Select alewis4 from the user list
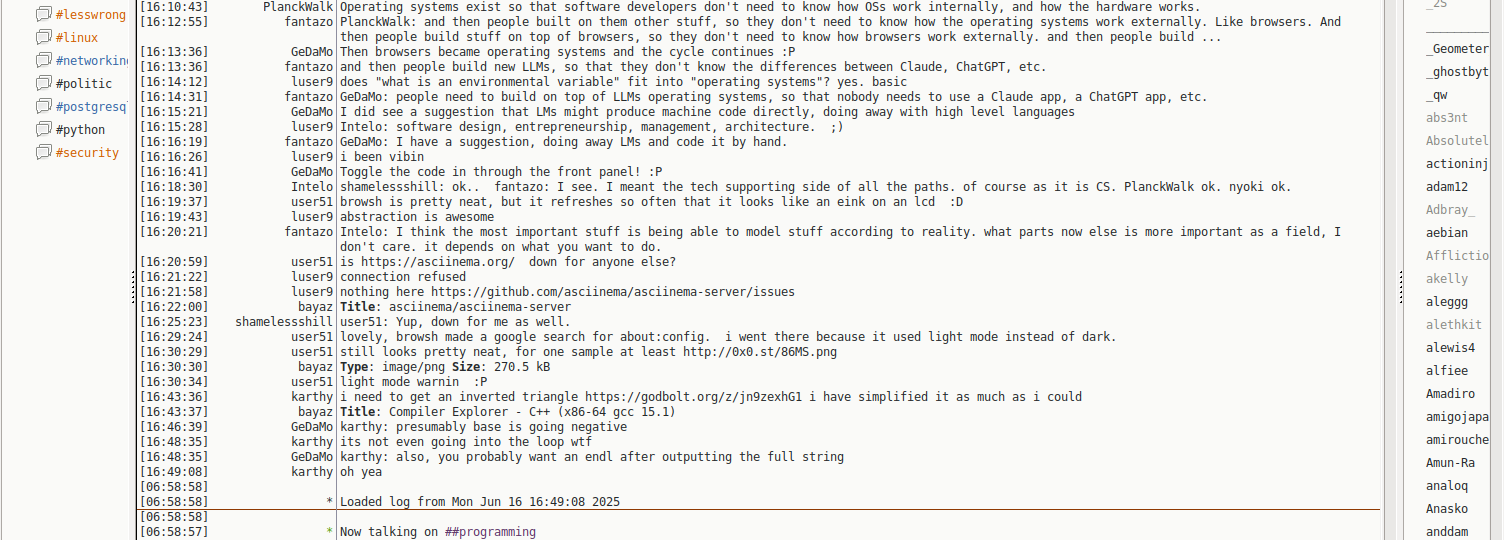 point(1450,348)
